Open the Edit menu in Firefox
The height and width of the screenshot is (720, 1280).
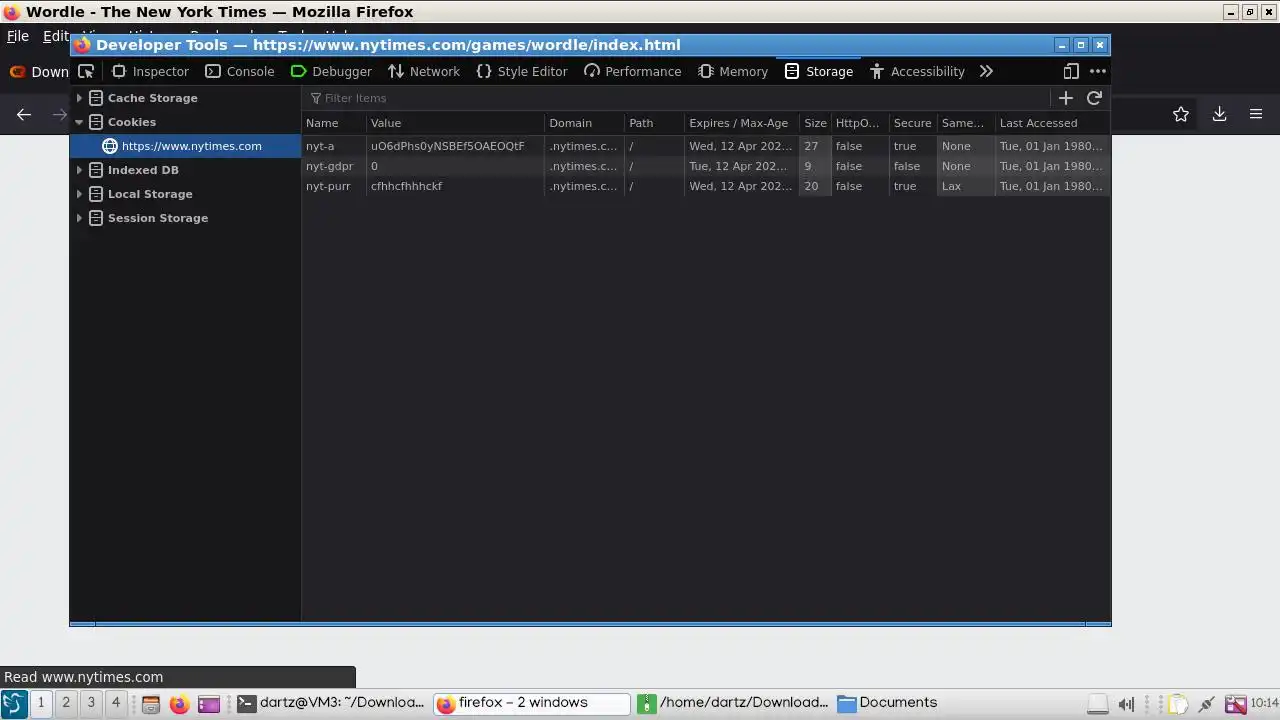[x=55, y=36]
